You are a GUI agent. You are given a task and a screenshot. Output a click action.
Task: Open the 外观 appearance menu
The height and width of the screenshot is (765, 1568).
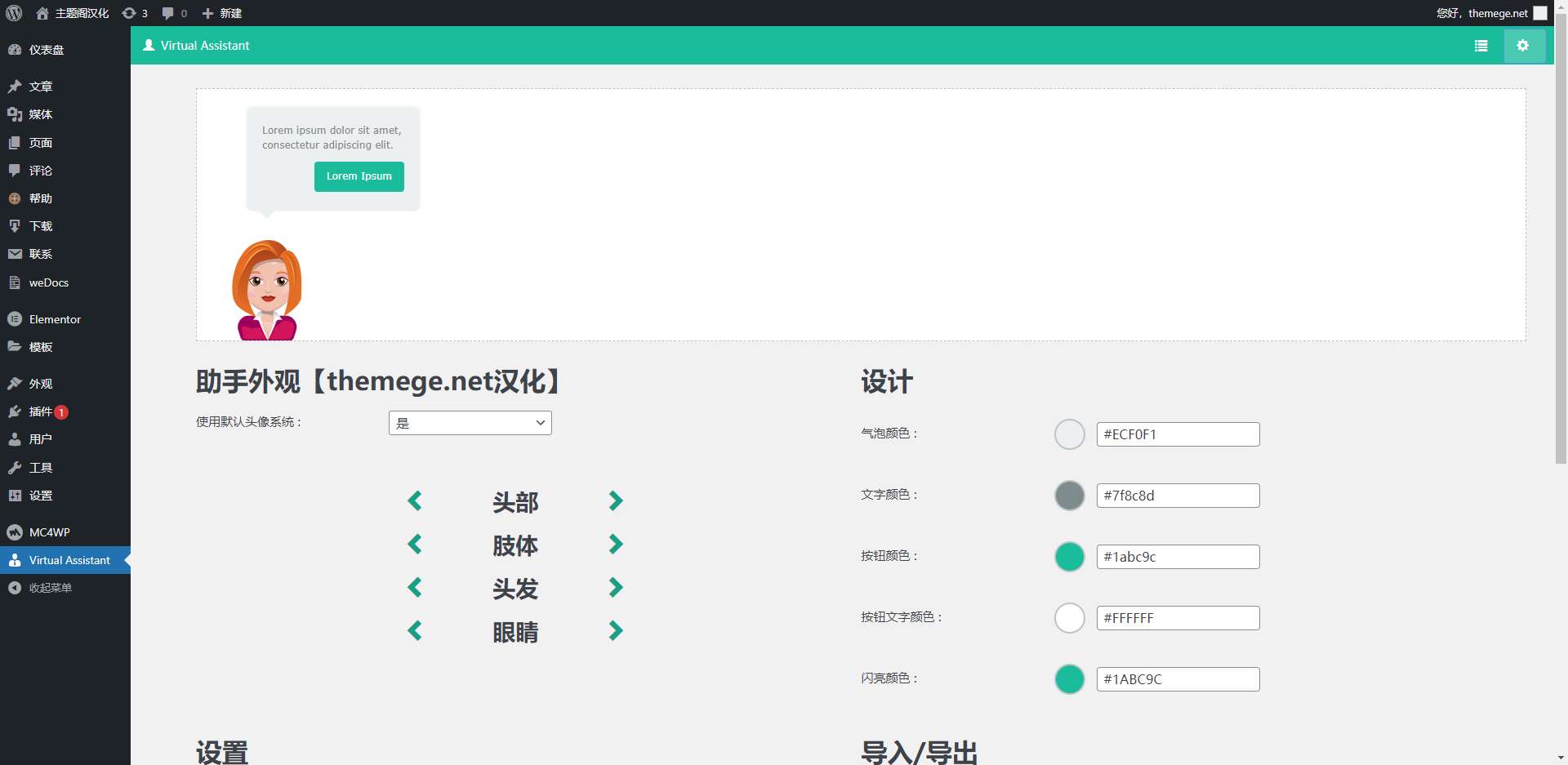pyautogui.click(x=65, y=384)
